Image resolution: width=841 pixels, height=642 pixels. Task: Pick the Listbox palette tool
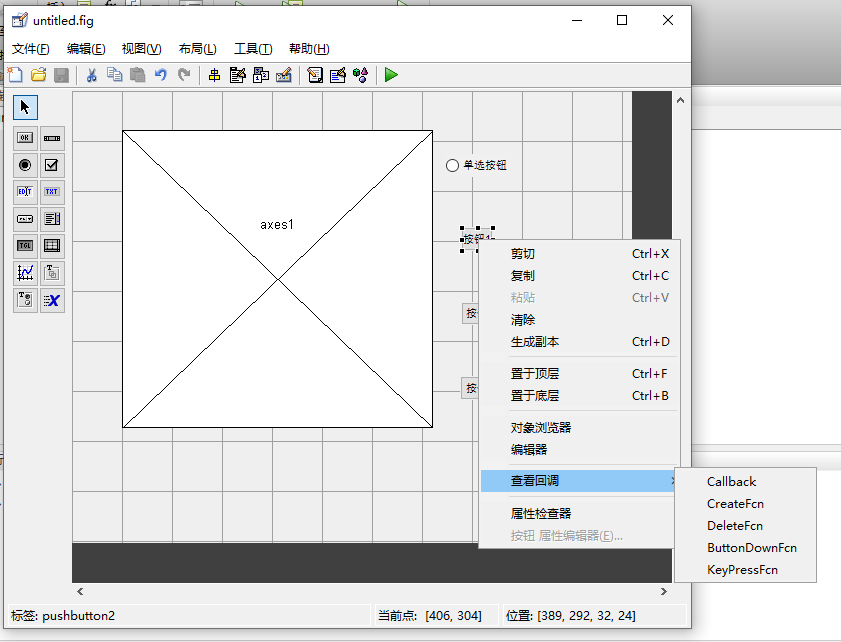click(52, 219)
